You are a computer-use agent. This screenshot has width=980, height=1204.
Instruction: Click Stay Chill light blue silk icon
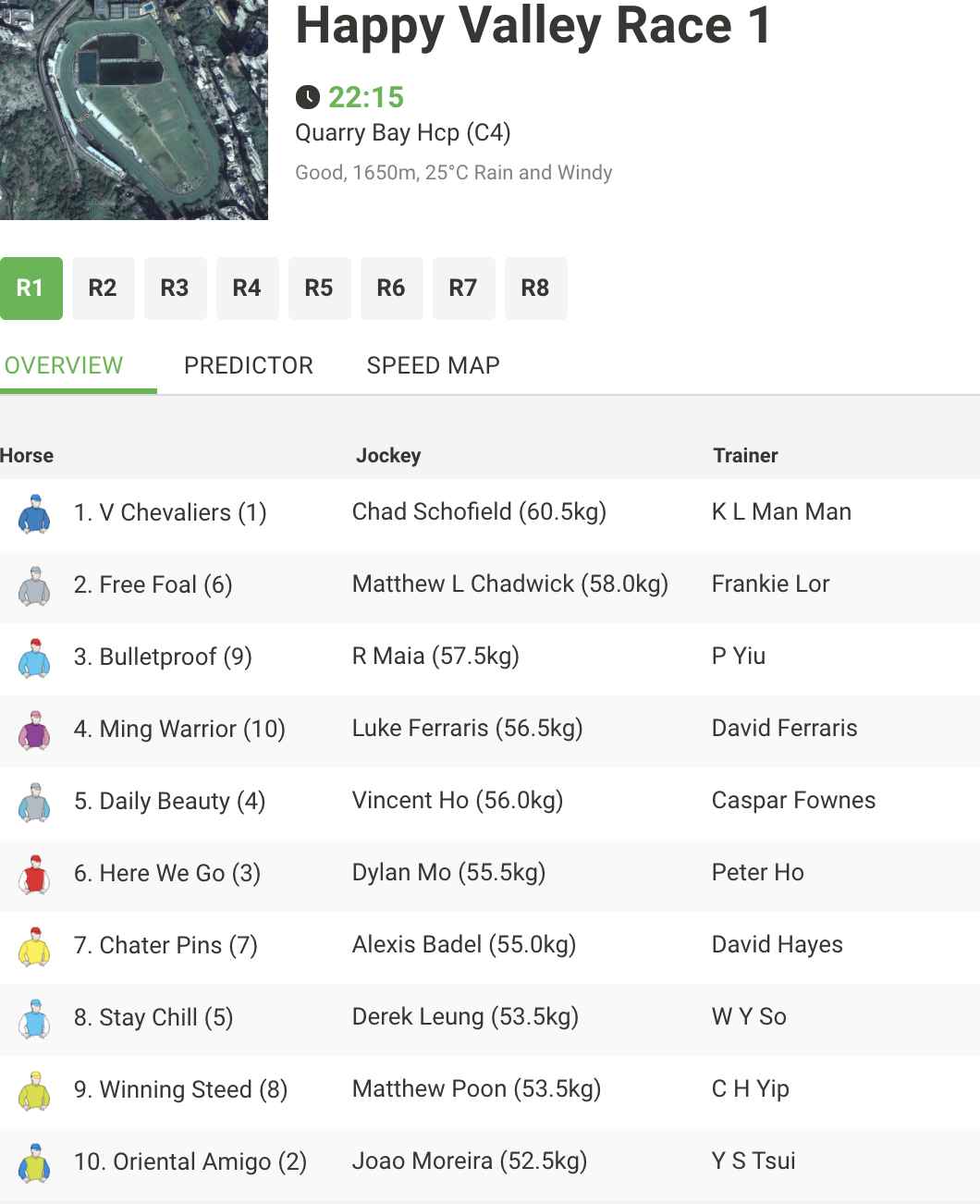pos(35,1018)
